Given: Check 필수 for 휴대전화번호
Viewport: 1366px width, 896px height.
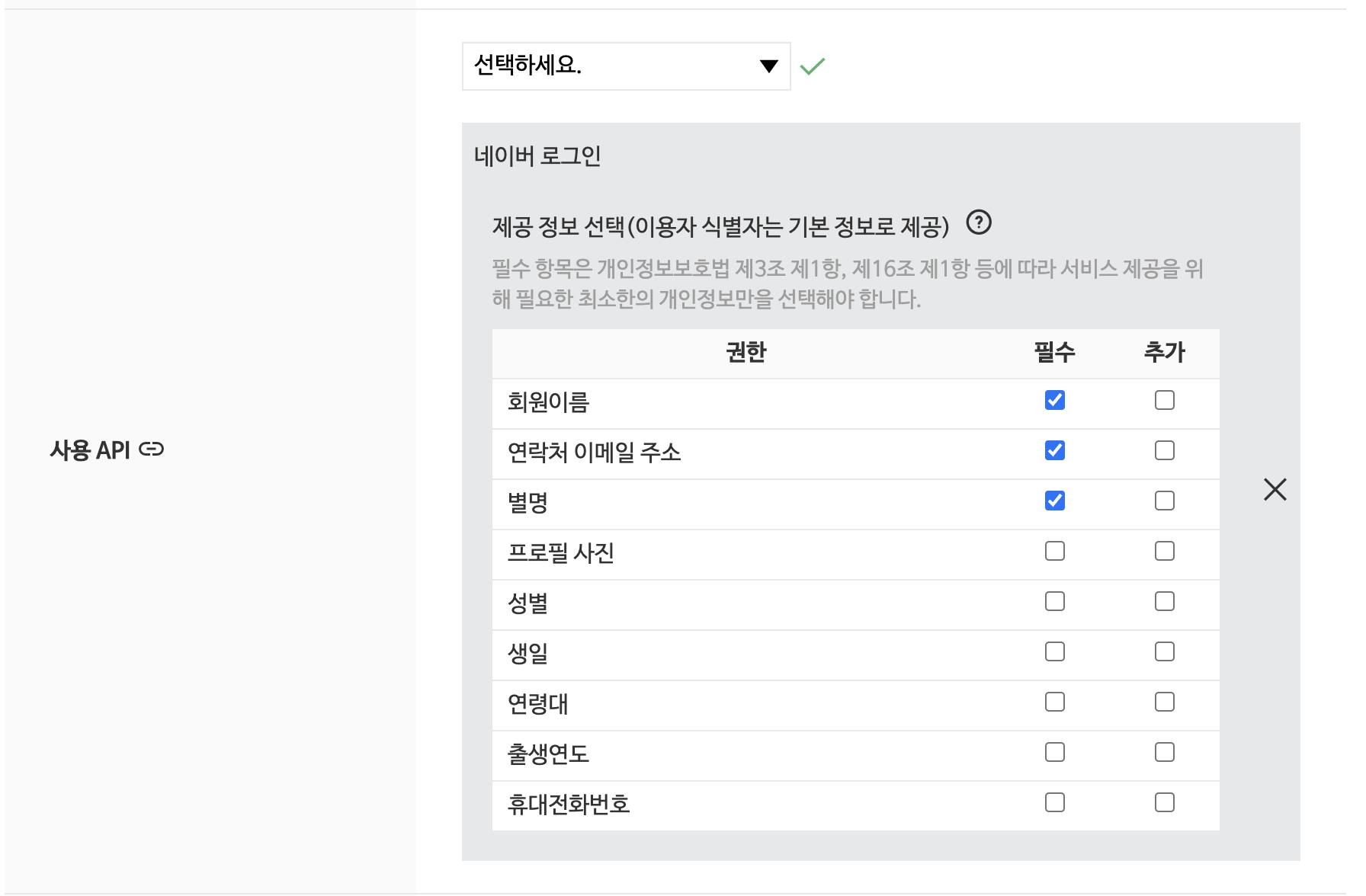Looking at the screenshot, I should click(x=1055, y=802).
